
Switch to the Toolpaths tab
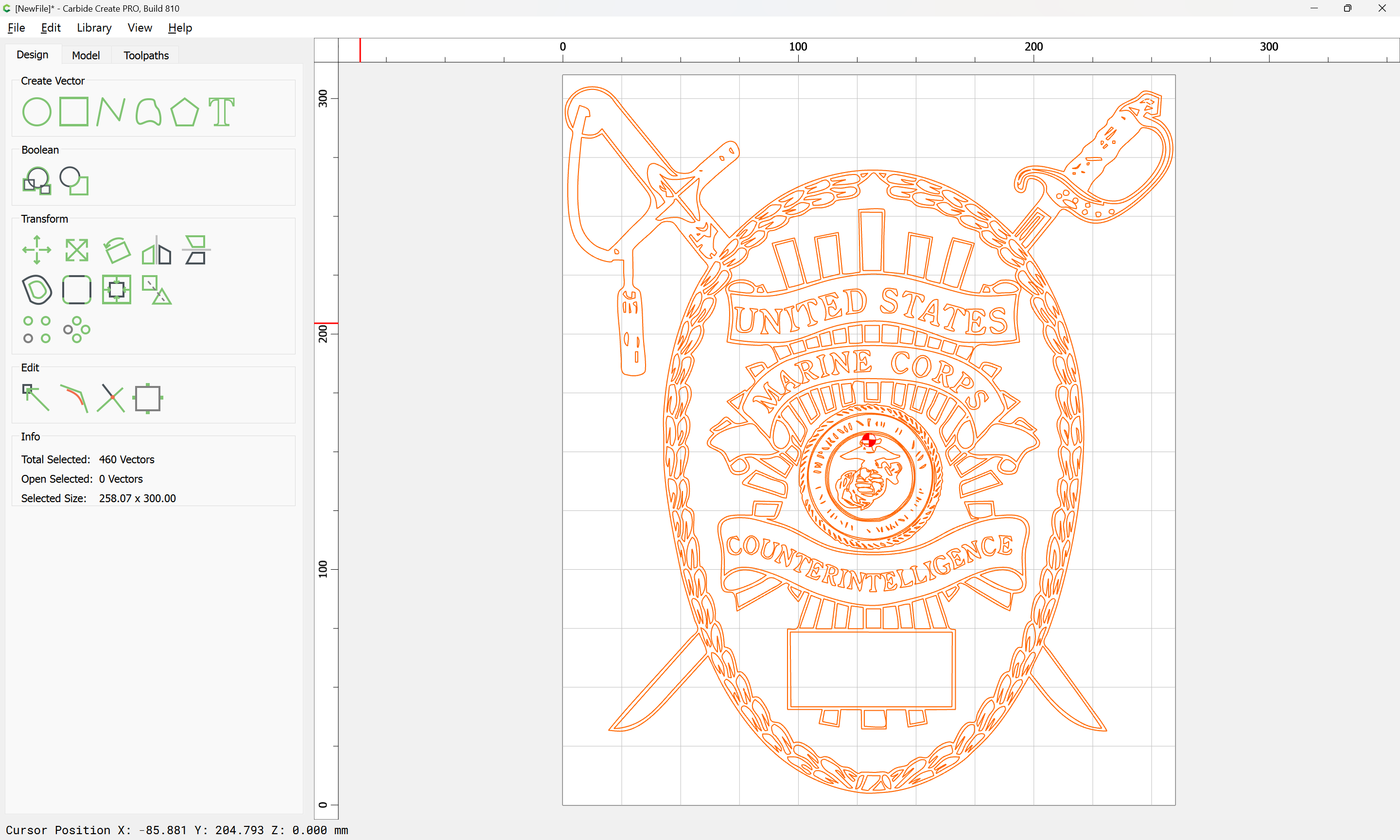pos(146,55)
